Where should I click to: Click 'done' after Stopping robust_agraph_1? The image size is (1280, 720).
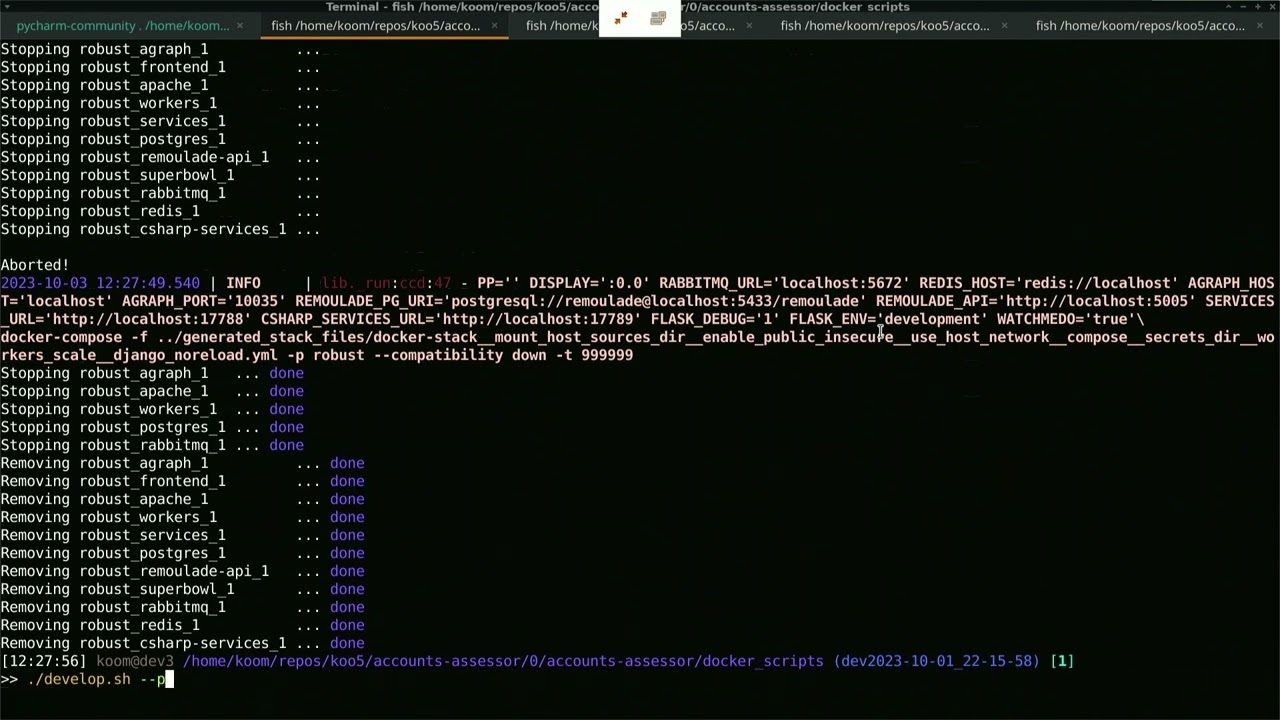click(286, 373)
